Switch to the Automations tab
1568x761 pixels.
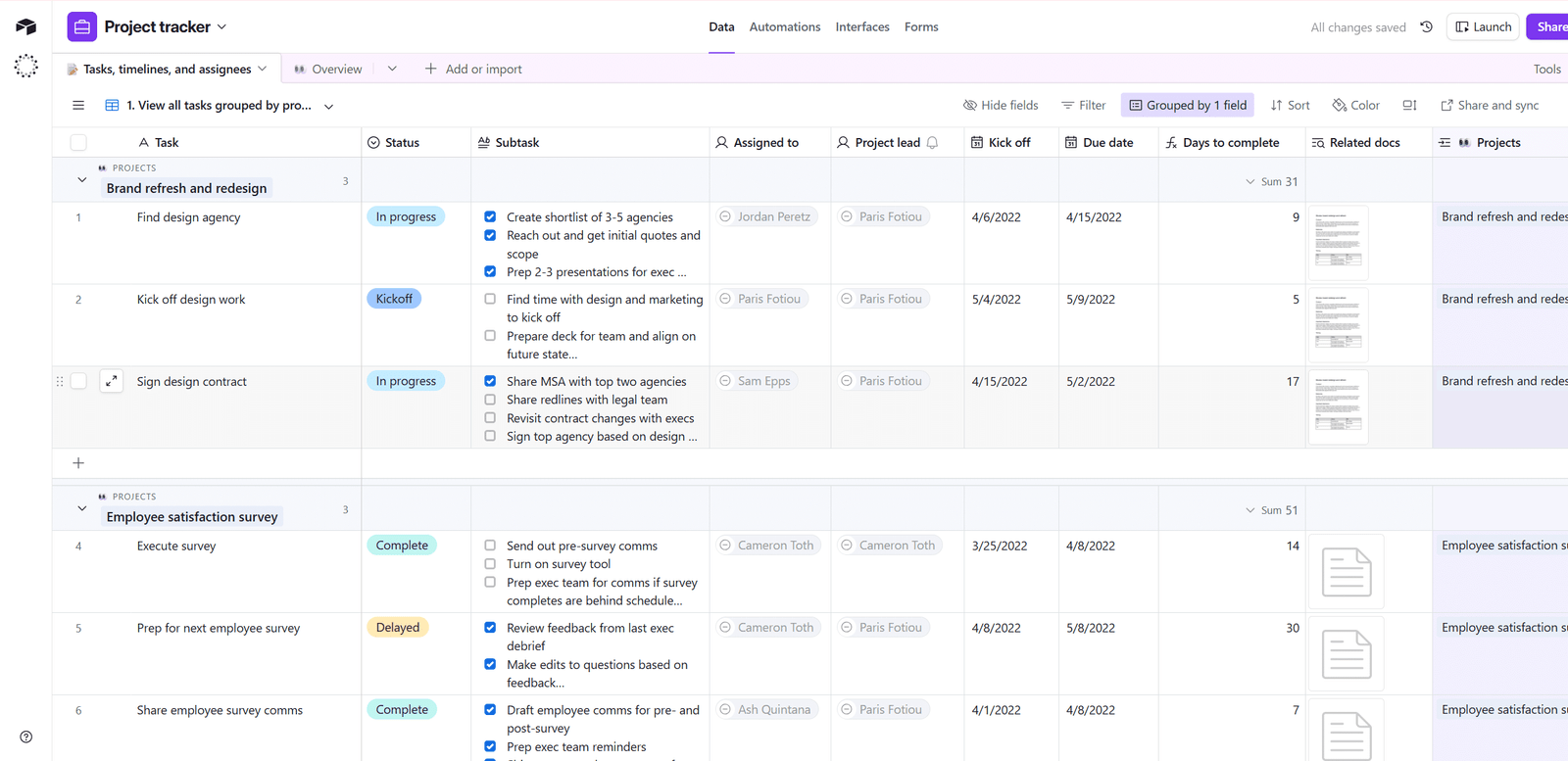784,27
